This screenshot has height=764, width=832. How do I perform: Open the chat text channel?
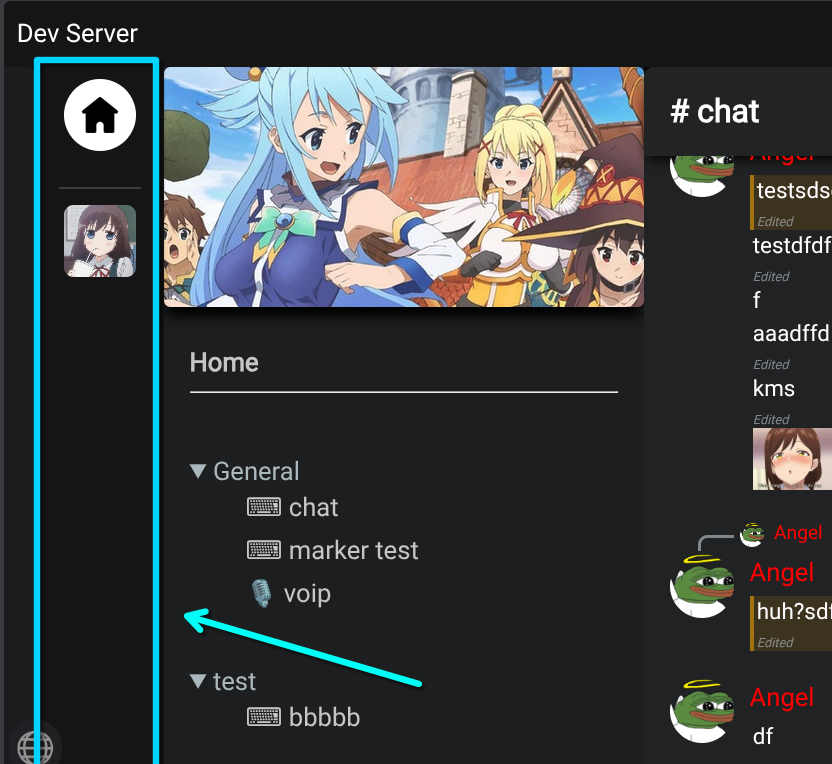pos(313,507)
